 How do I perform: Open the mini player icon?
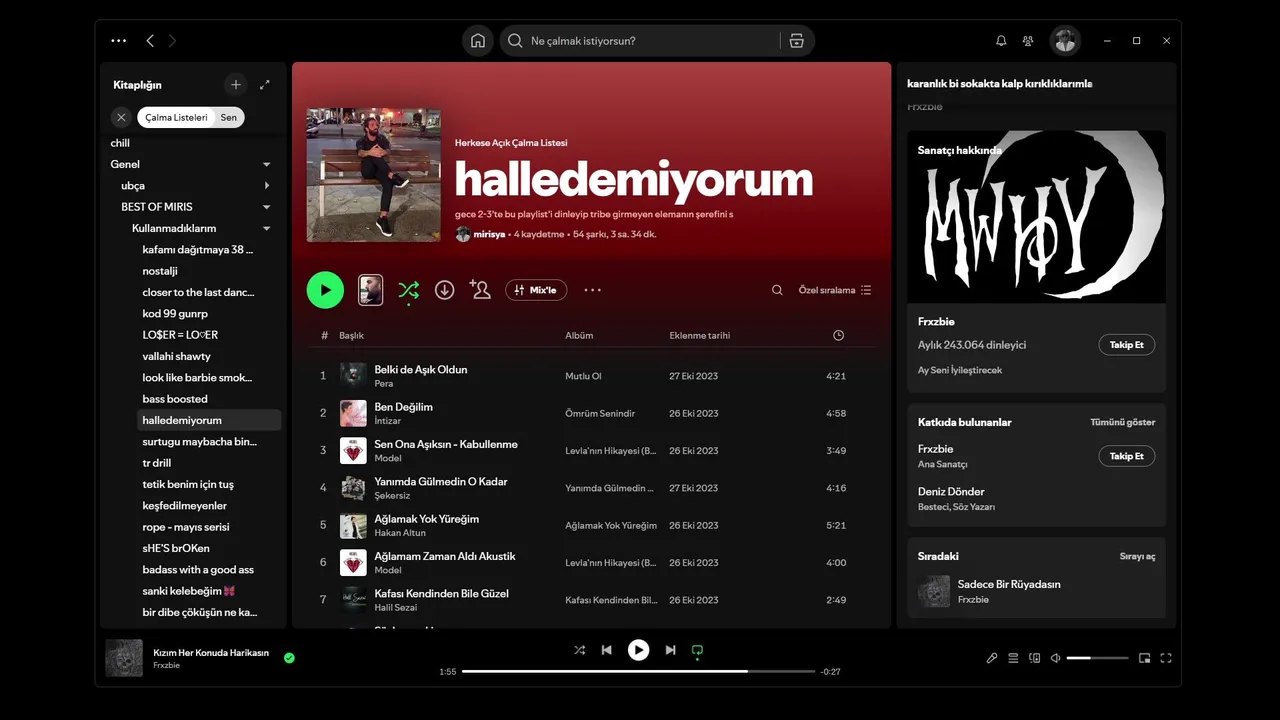tap(1145, 658)
